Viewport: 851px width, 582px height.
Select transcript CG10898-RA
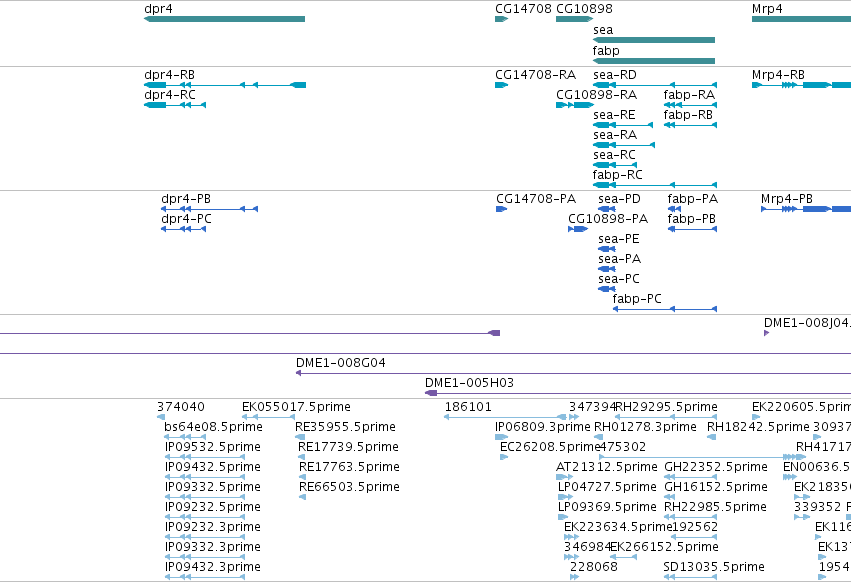tap(575, 105)
